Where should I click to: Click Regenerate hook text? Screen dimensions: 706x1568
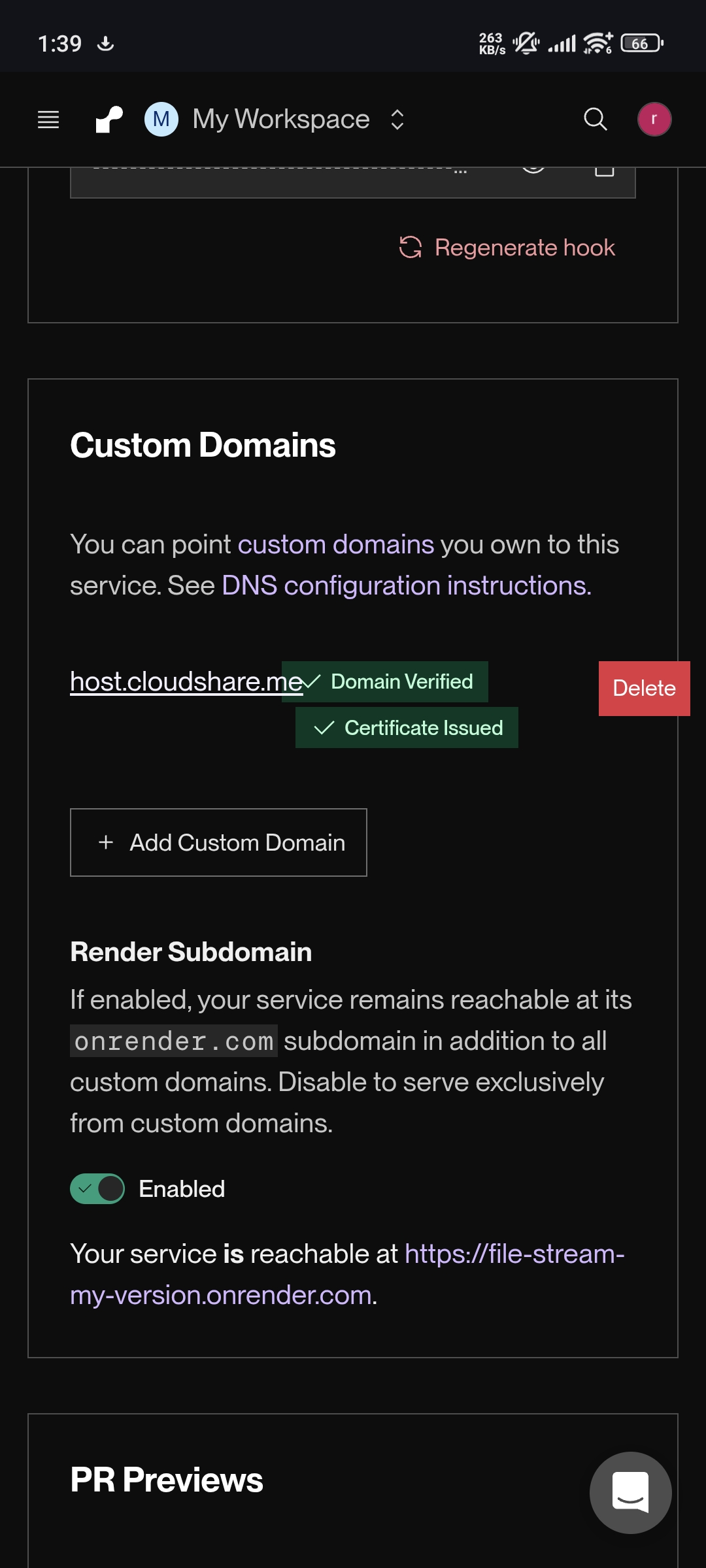coord(524,248)
